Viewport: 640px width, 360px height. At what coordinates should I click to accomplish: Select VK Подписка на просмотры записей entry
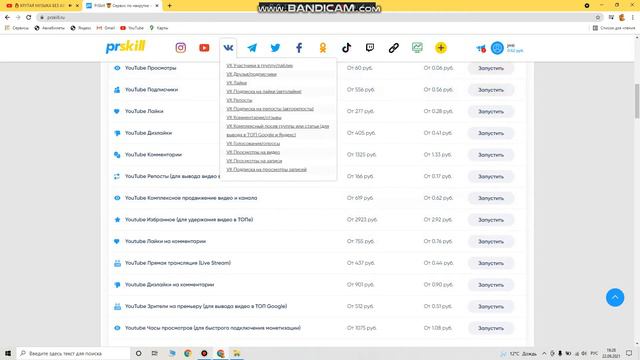coord(267,169)
